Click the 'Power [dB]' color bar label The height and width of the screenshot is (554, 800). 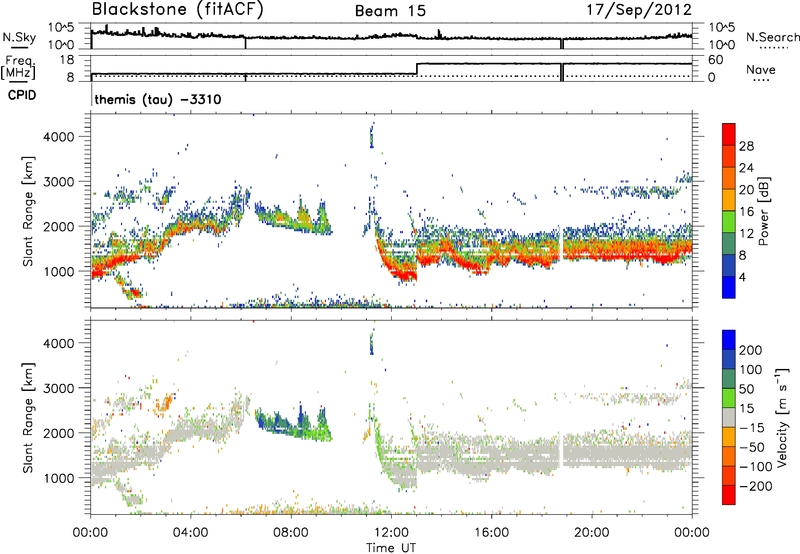click(763, 211)
